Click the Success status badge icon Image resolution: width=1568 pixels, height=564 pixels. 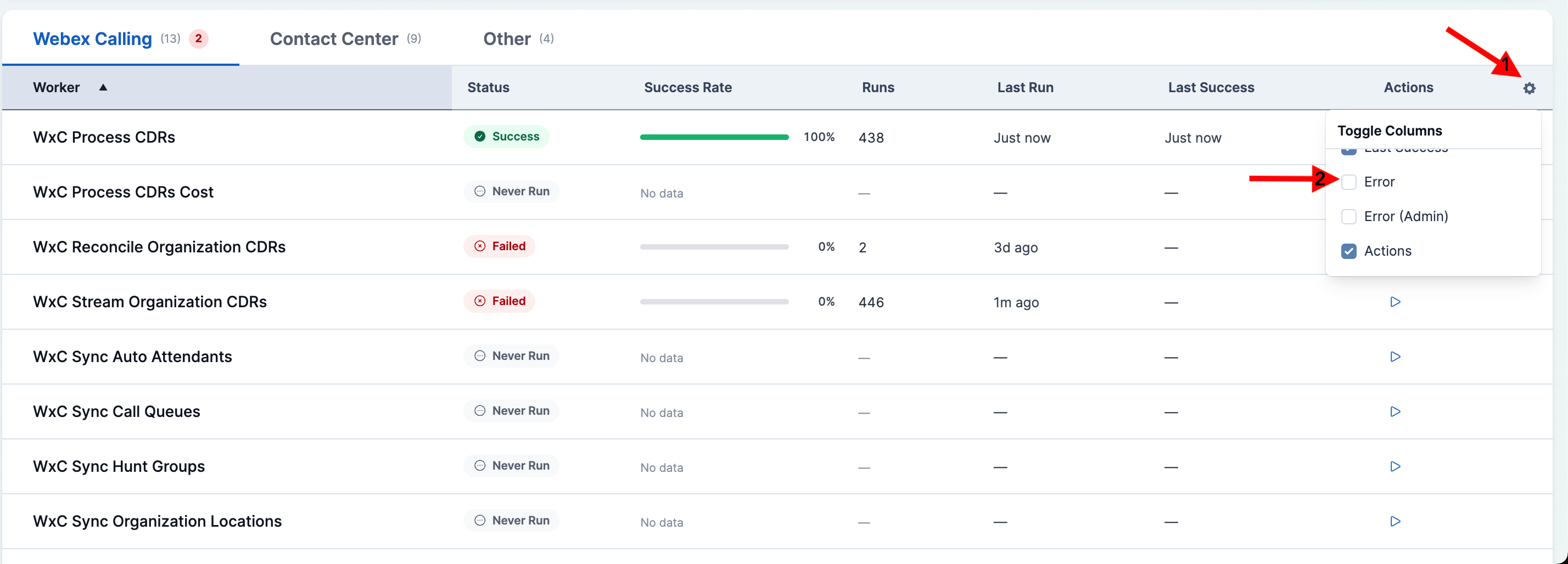pos(480,136)
